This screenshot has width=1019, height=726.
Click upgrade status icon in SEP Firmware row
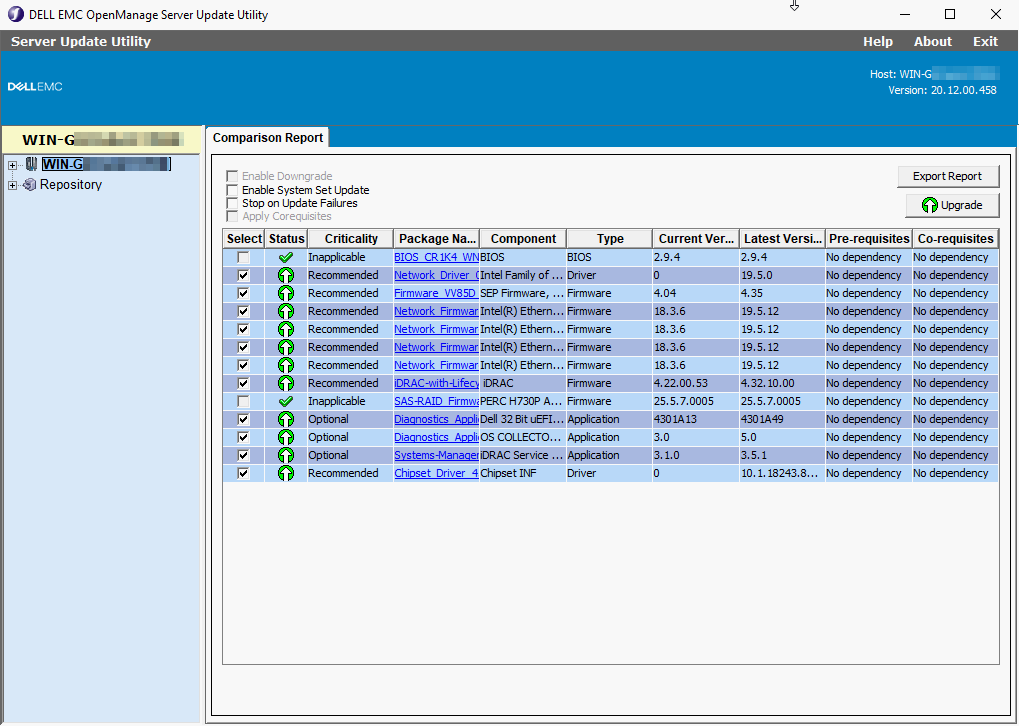(x=285, y=293)
